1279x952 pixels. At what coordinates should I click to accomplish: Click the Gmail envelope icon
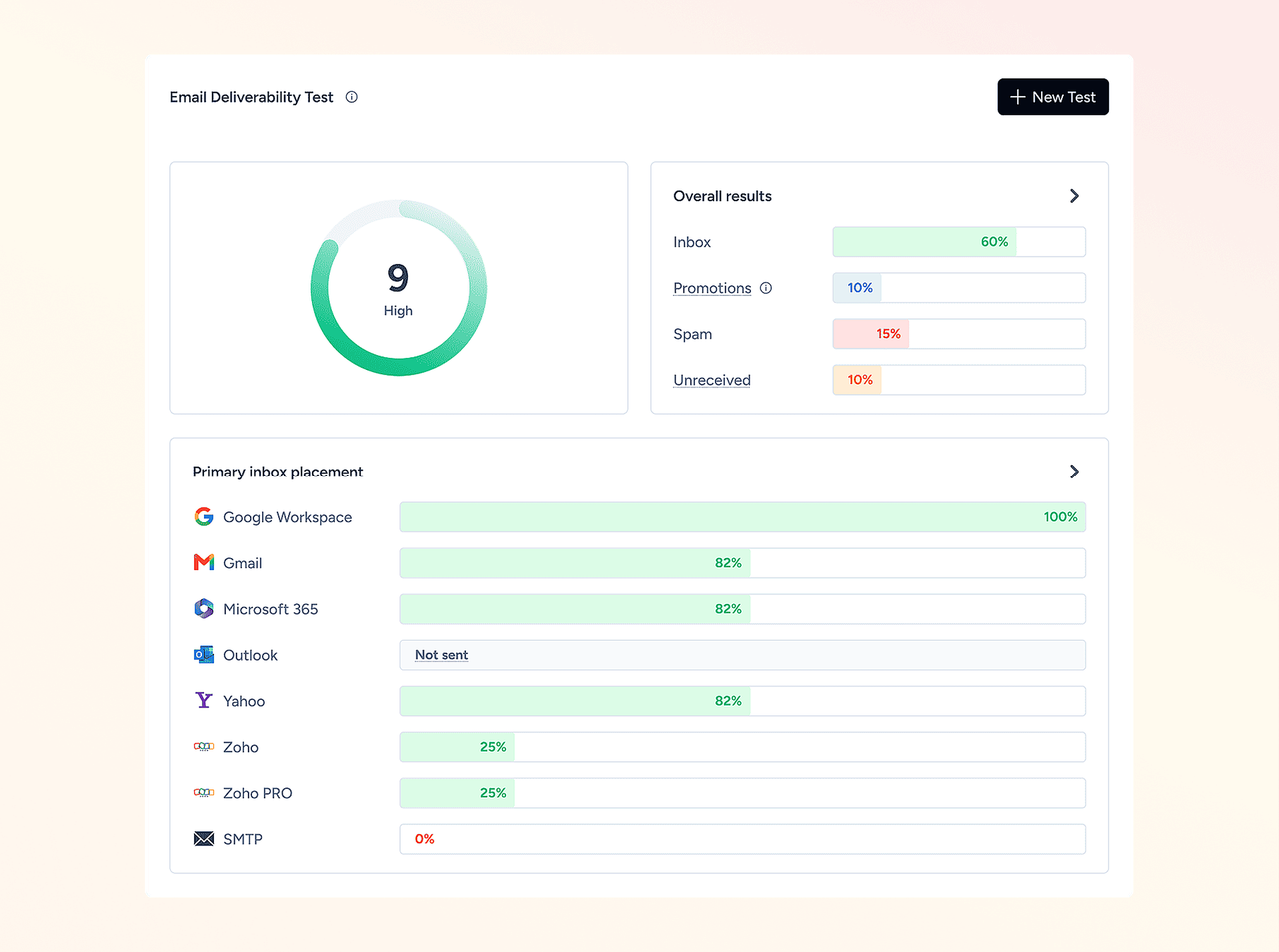click(x=204, y=562)
